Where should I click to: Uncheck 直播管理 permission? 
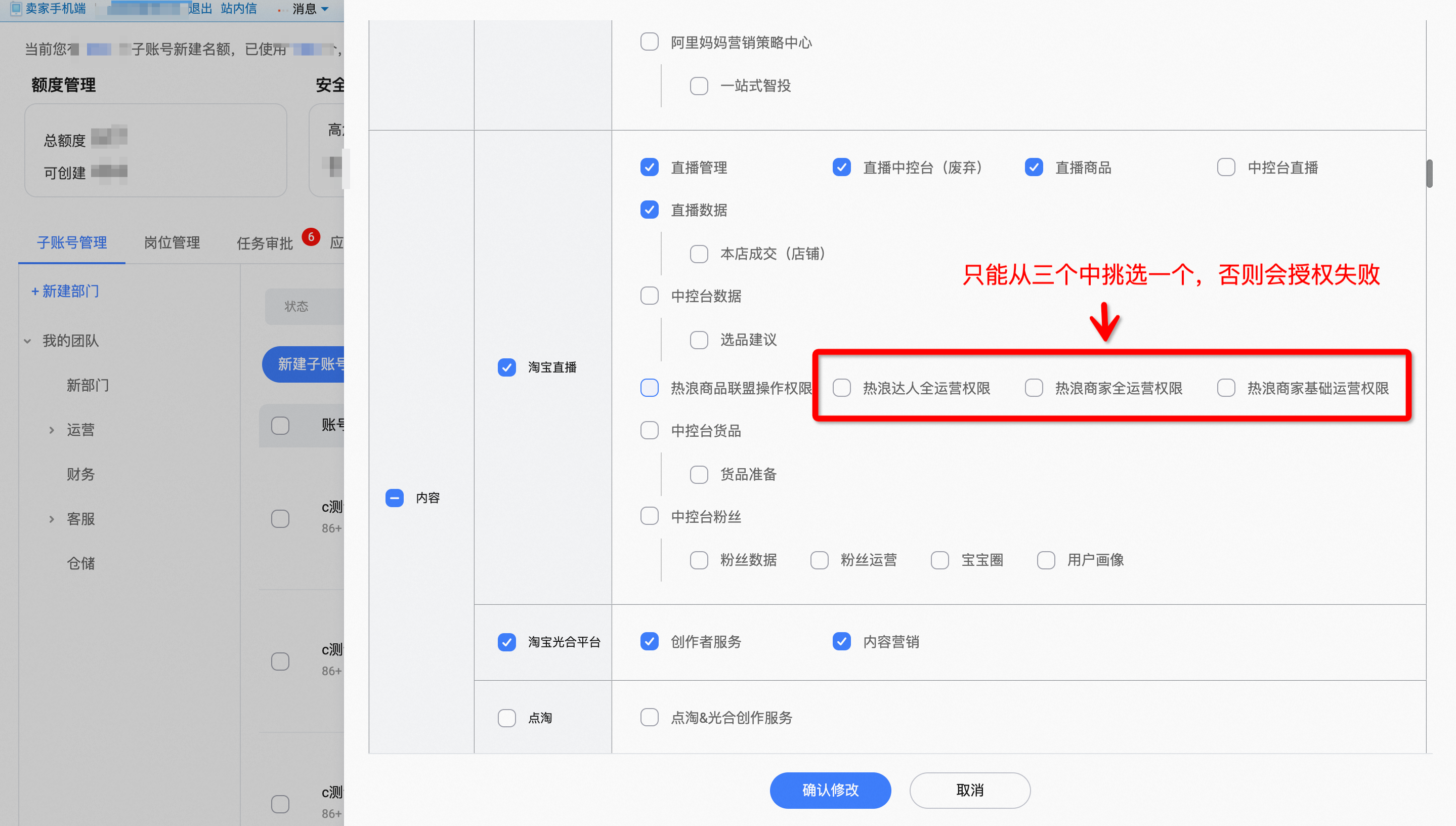click(x=649, y=168)
